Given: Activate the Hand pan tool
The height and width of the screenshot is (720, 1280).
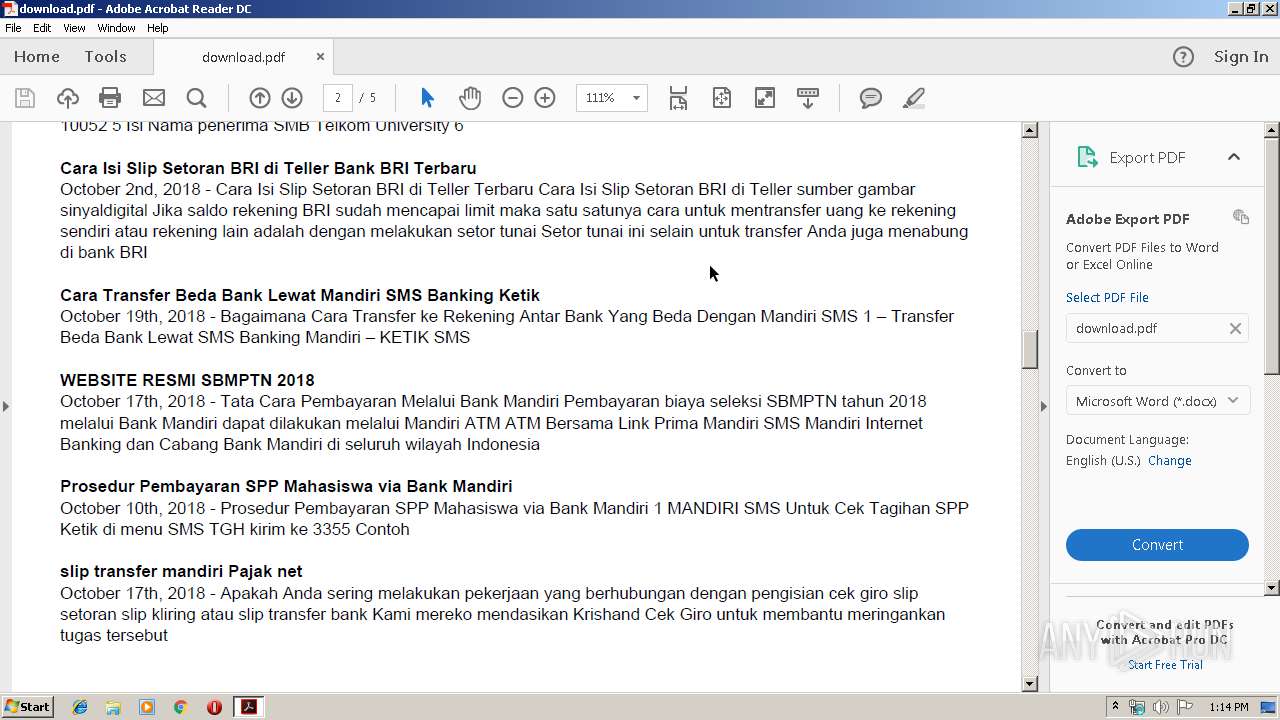Looking at the screenshot, I should click(x=470, y=98).
